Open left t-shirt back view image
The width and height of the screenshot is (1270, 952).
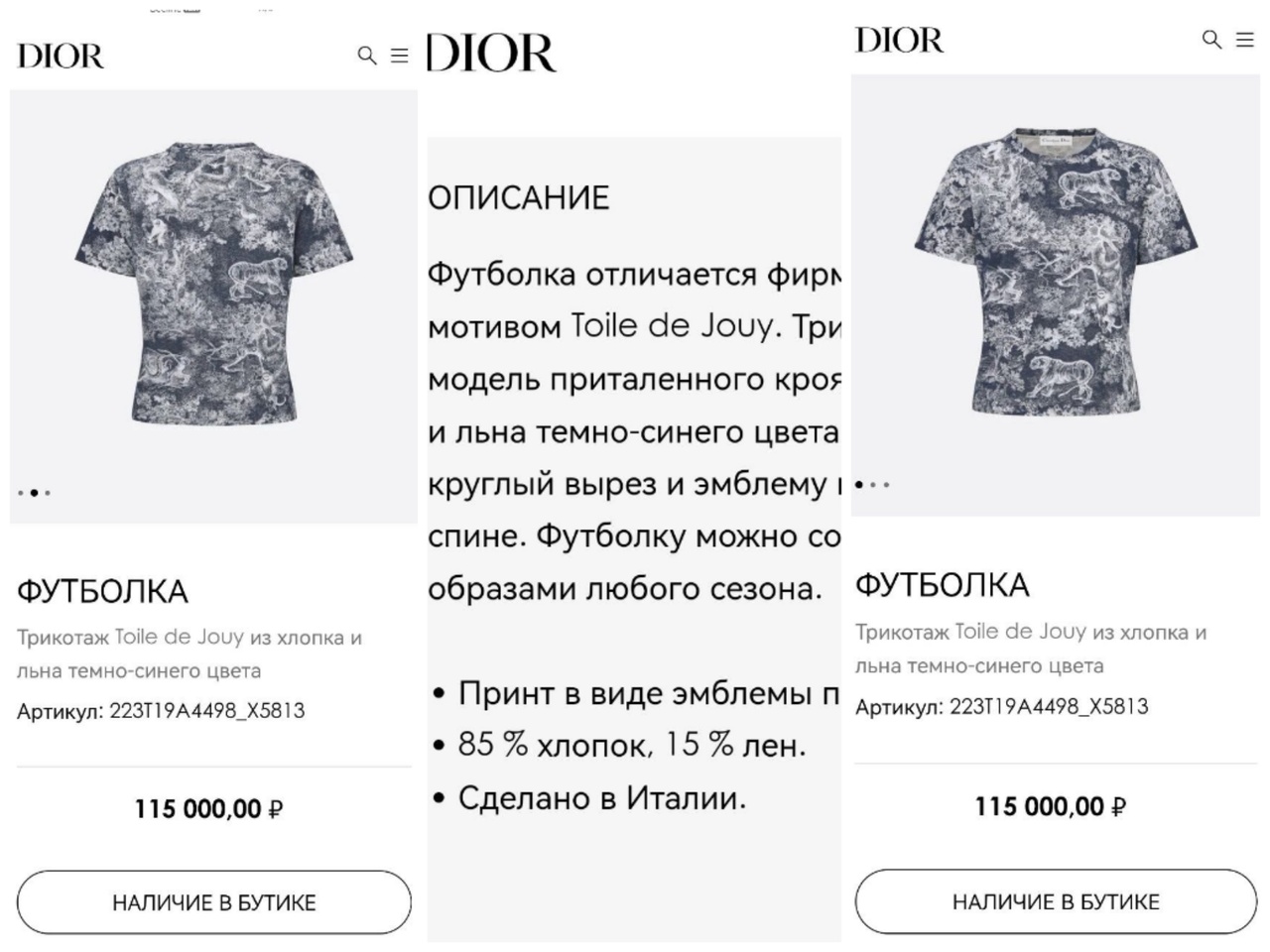(x=214, y=285)
